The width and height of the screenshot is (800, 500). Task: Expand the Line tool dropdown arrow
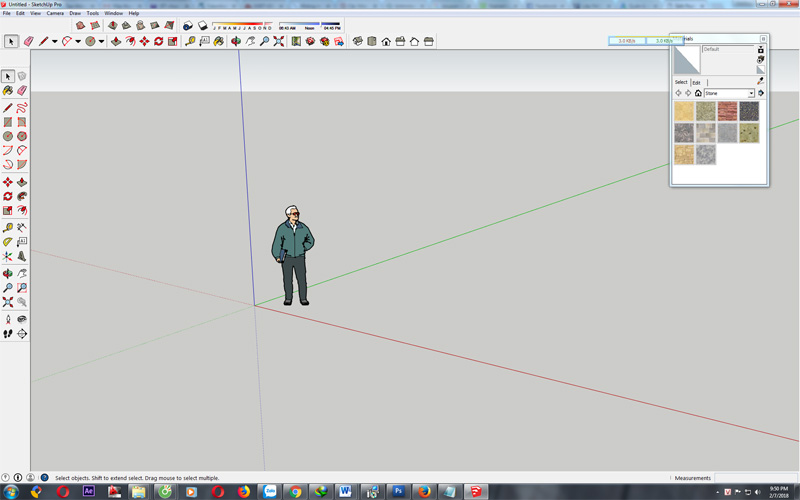pos(55,42)
